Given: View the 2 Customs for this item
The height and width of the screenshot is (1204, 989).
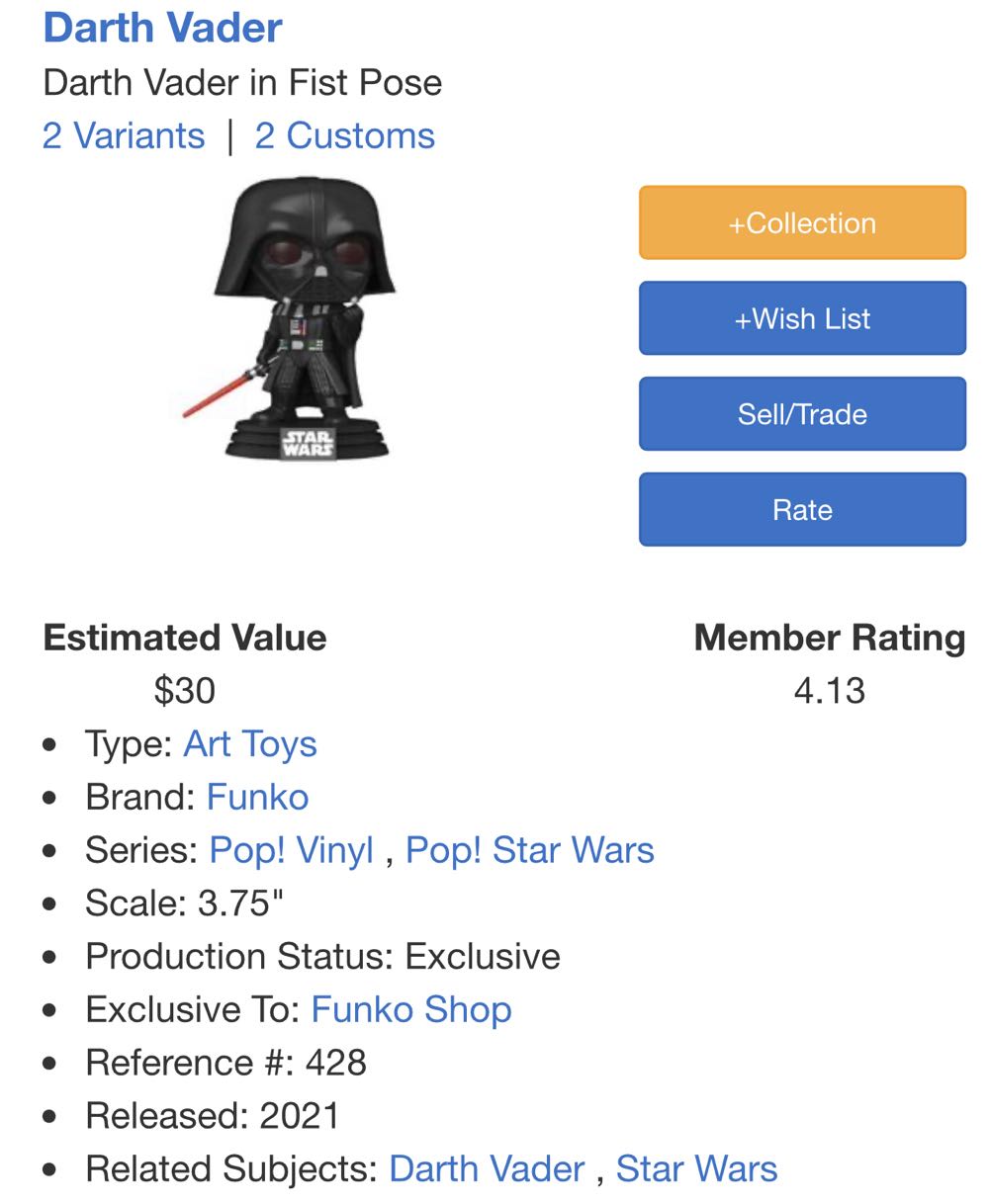Looking at the screenshot, I should point(345,135).
